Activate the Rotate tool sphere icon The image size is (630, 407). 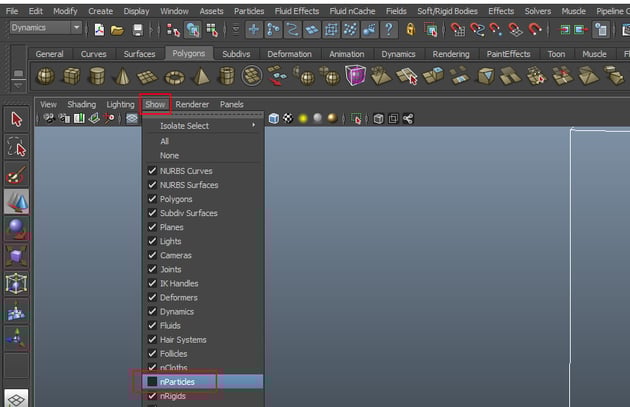[x=16, y=229]
